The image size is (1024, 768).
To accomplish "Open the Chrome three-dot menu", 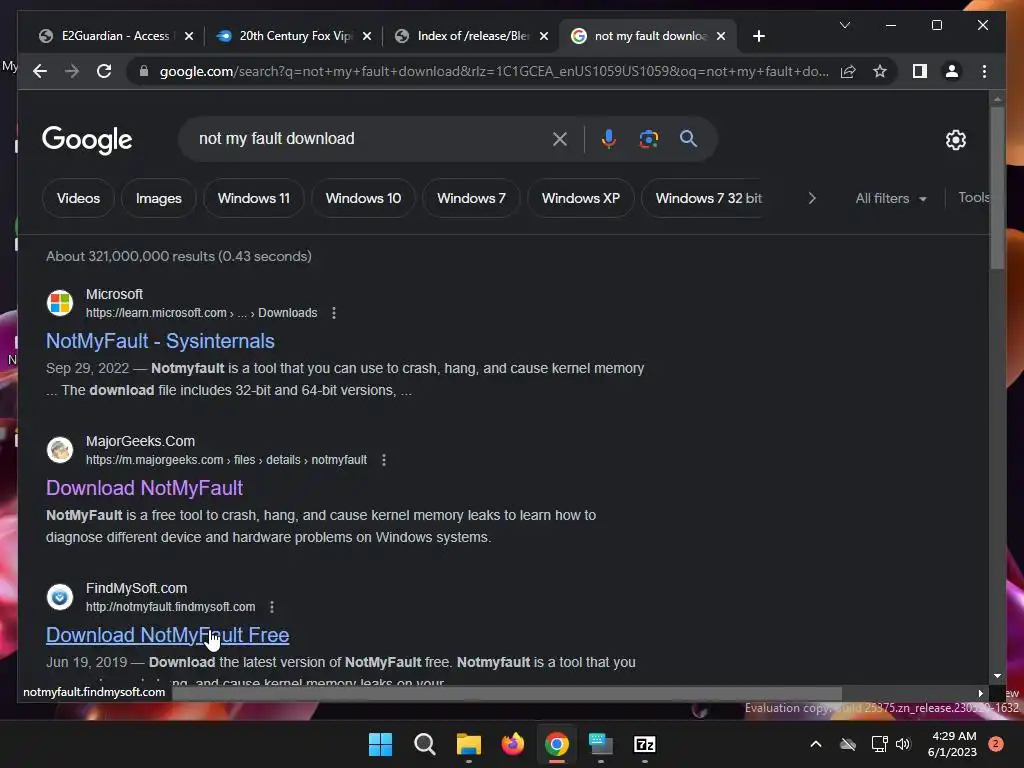I will coord(984,71).
